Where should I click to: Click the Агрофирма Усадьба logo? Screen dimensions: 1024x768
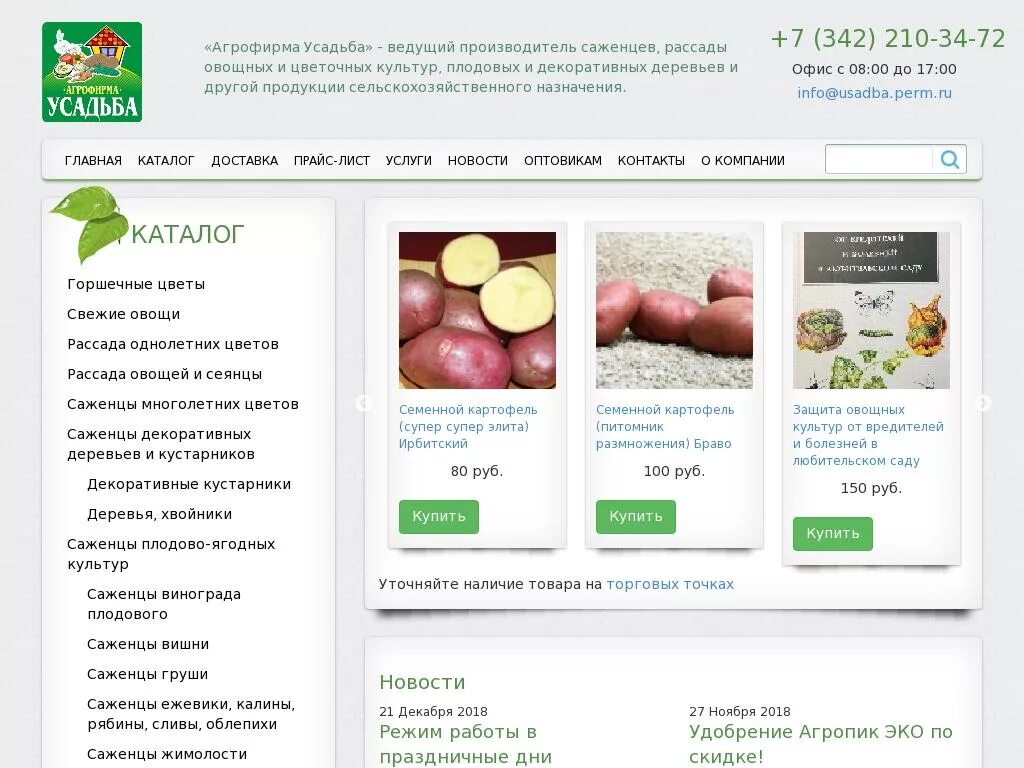coord(92,72)
